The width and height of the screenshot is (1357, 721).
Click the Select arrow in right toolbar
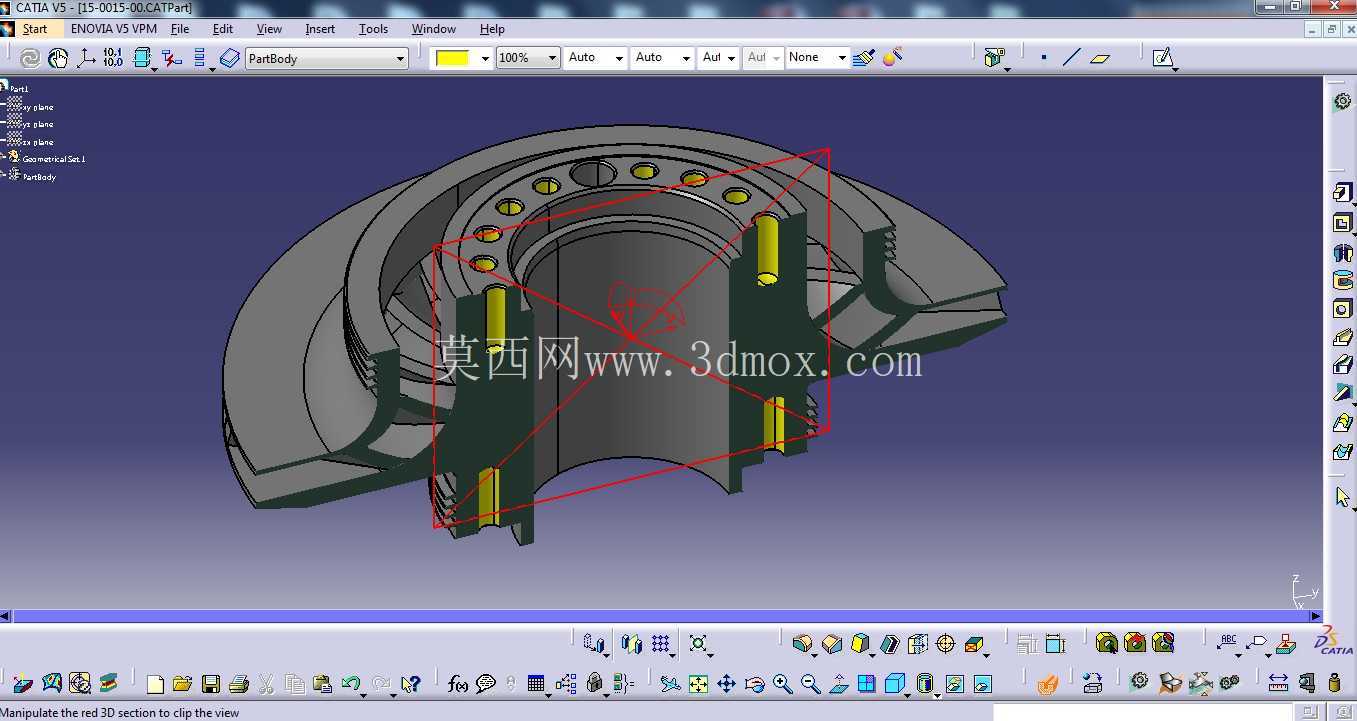pos(1343,497)
